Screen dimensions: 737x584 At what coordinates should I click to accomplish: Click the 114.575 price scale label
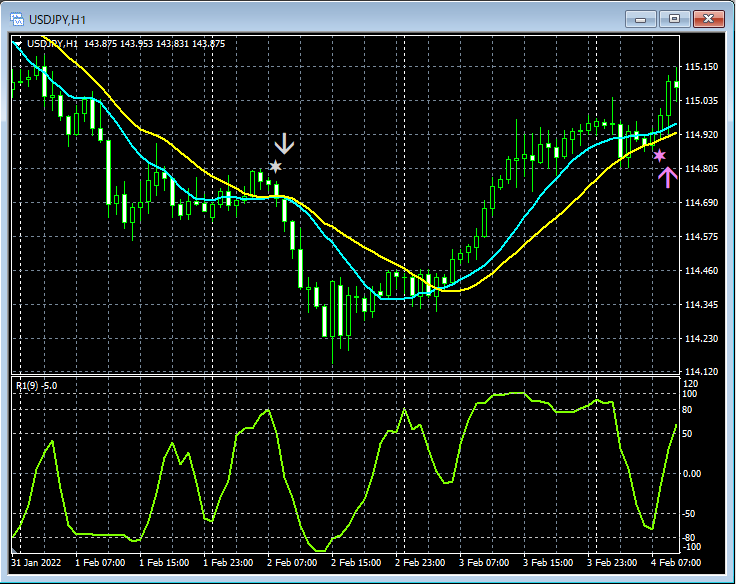click(x=701, y=237)
